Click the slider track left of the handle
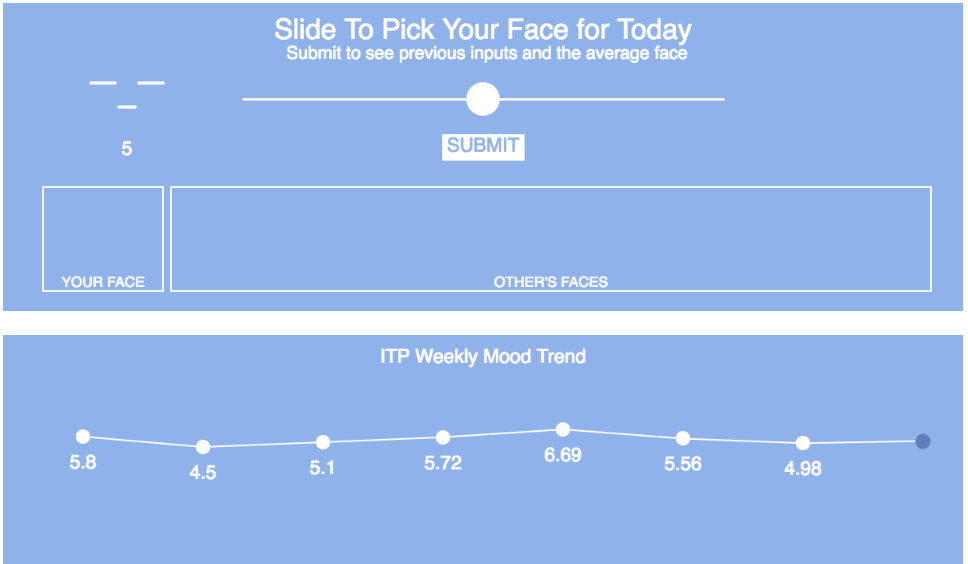This screenshot has height=564, width=968. tap(350, 99)
